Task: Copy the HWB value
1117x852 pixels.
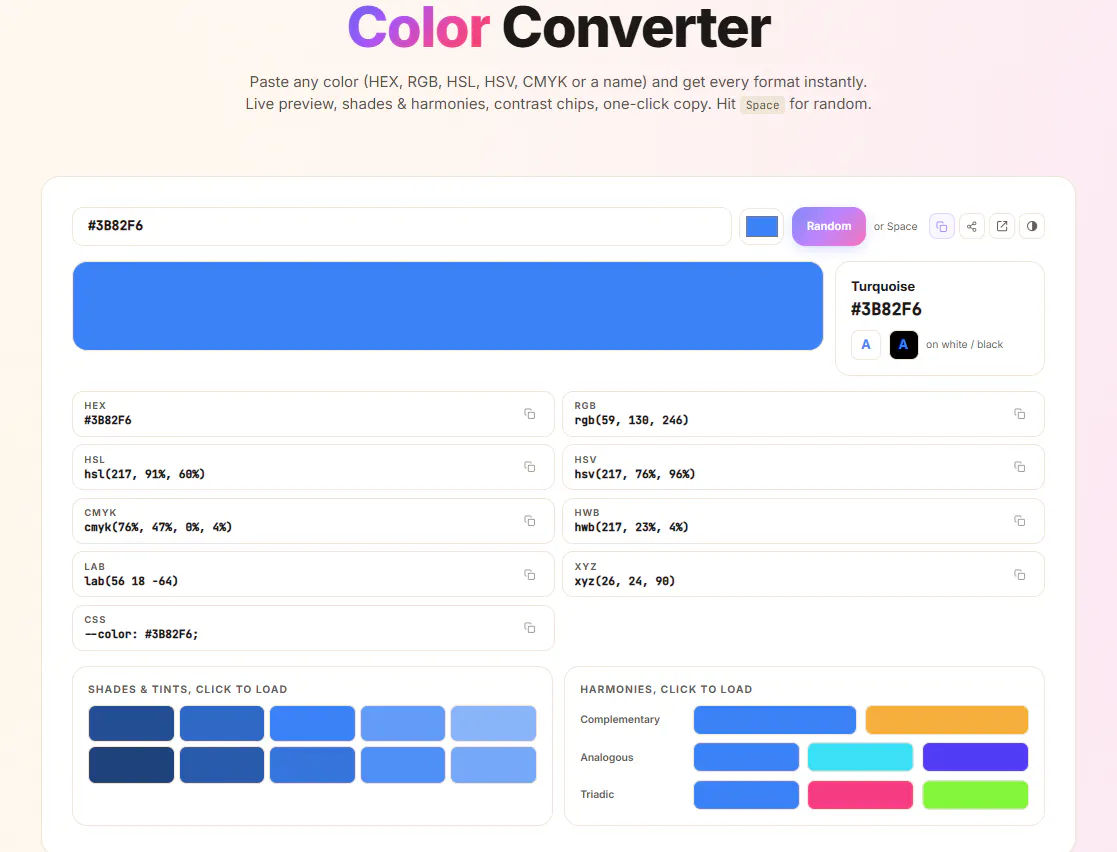Action: tap(1019, 521)
